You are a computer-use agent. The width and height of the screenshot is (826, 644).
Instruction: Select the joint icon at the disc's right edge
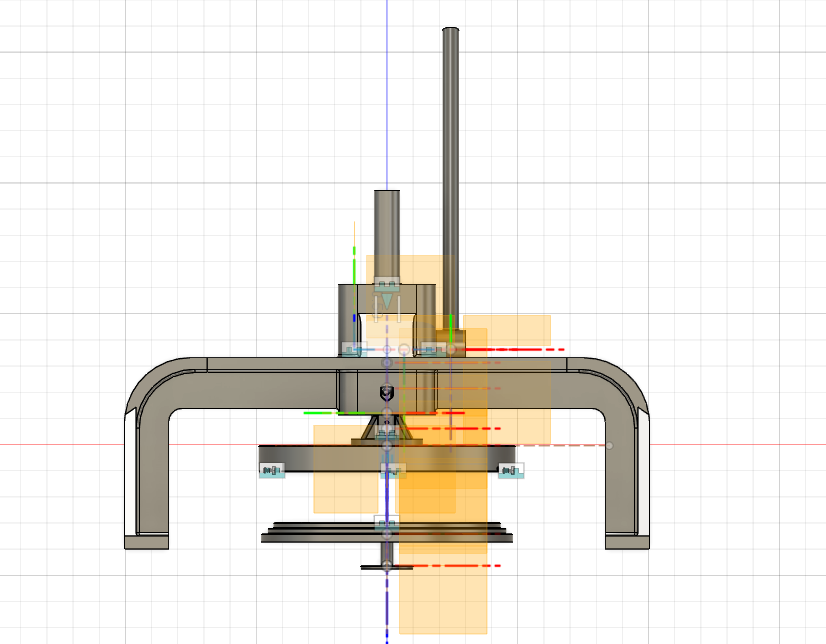click(511, 470)
